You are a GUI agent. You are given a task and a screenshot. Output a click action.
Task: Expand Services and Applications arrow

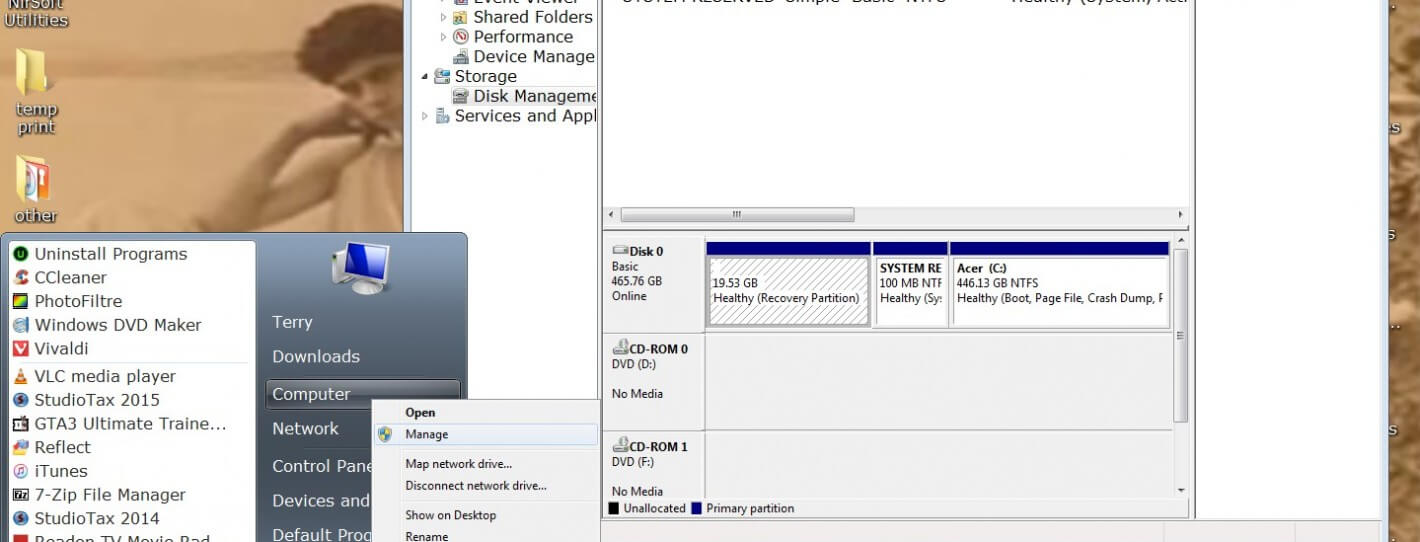coord(425,116)
